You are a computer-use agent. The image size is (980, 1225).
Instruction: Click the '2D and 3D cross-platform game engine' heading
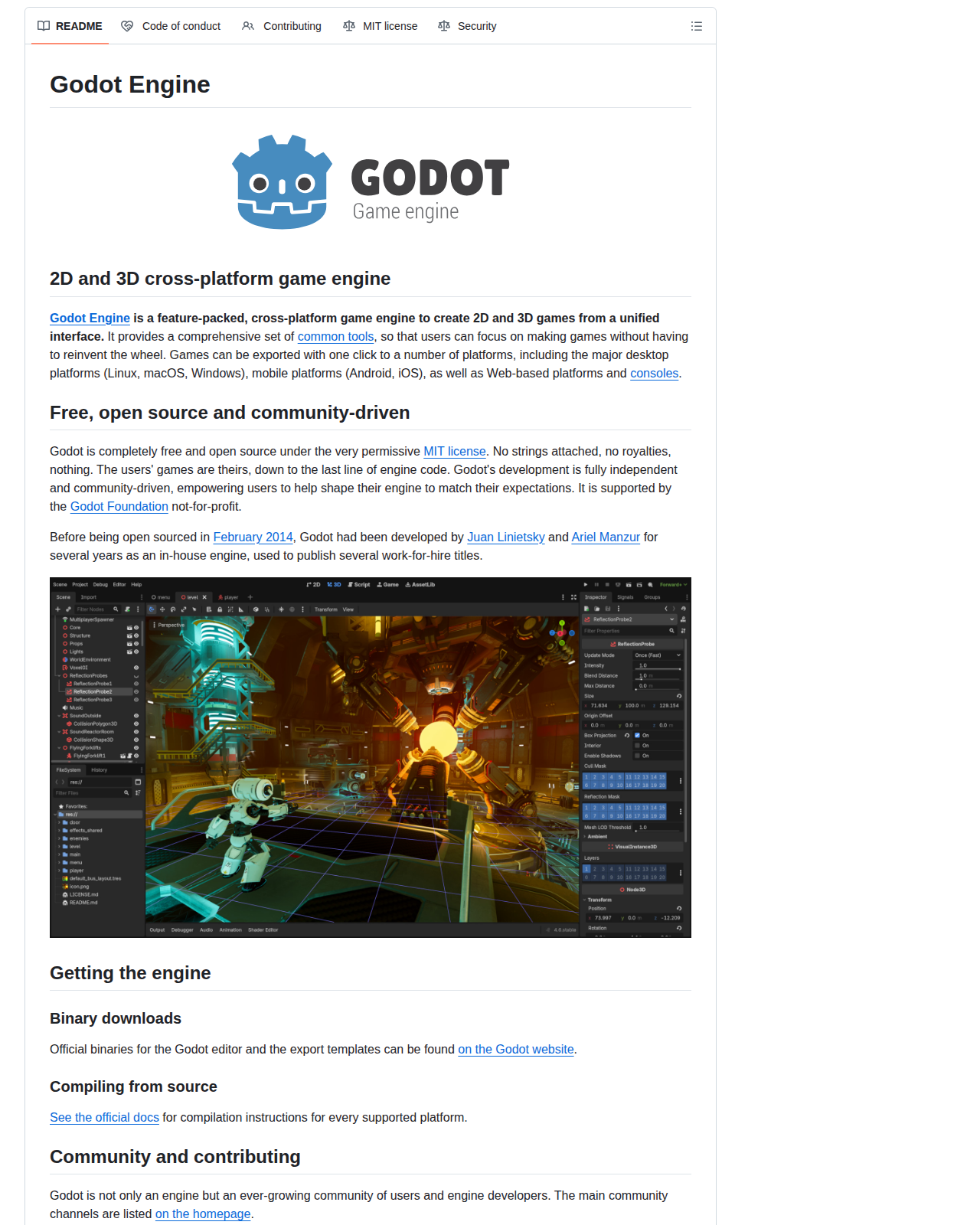point(220,279)
